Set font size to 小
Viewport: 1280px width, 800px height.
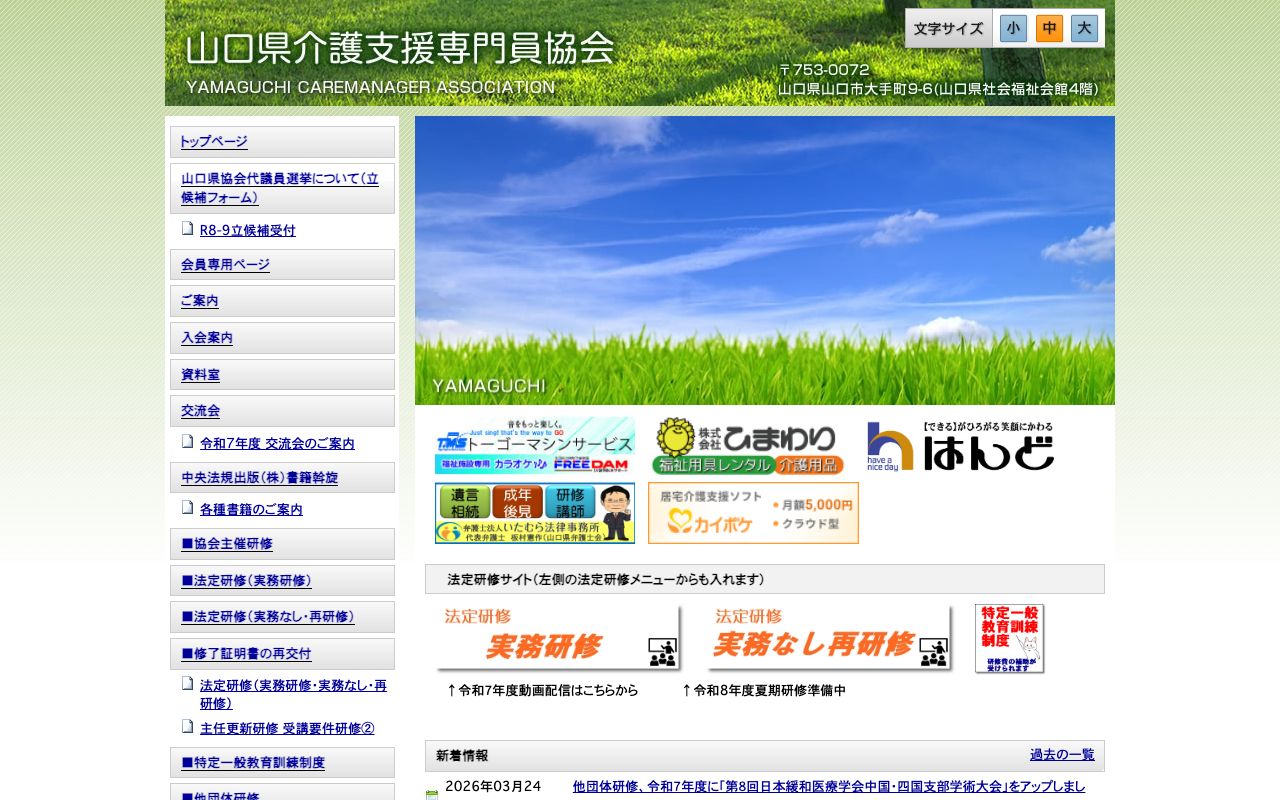coord(1013,28)
